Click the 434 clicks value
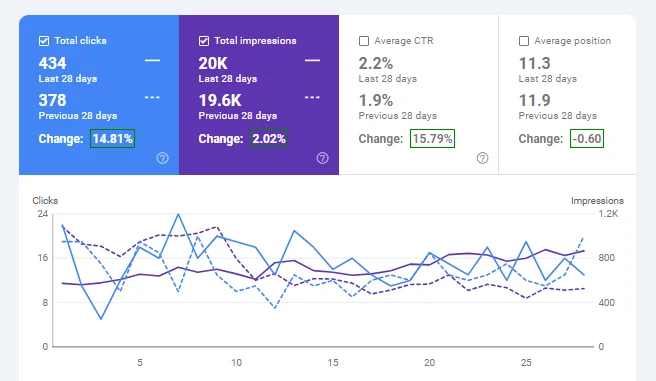The height and width of the screenshot is (381, 656). pos(52,64)
